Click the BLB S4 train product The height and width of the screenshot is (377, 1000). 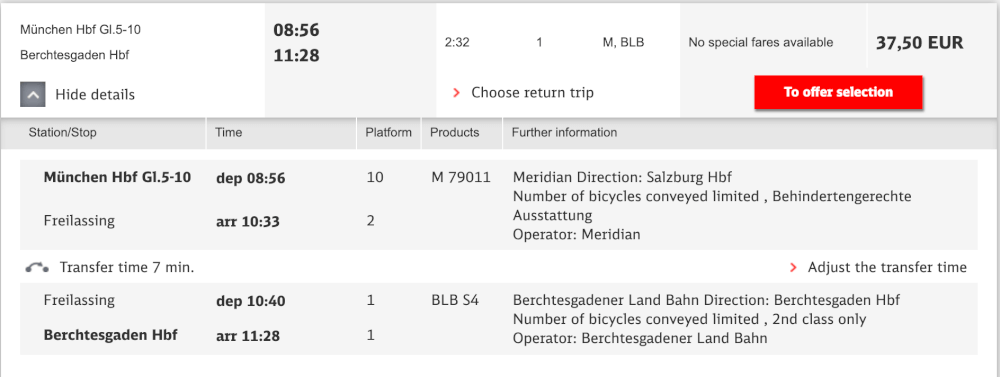[455, 300]
